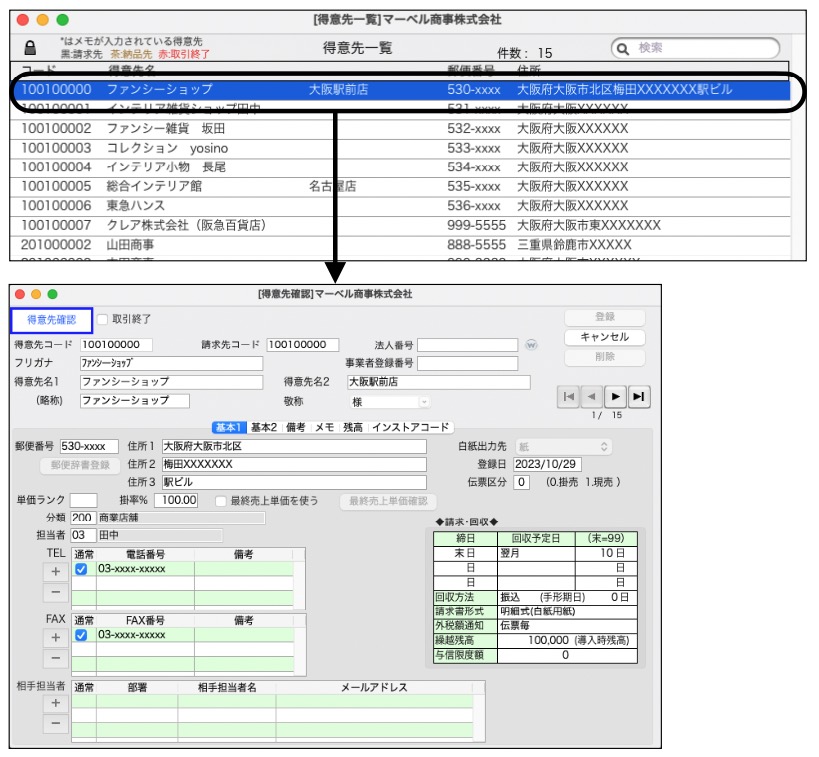Image resolution: width=819 pixels, height=757 pixels.
Task: Switch to the 基本2 tab
Action: coord(264,428)
